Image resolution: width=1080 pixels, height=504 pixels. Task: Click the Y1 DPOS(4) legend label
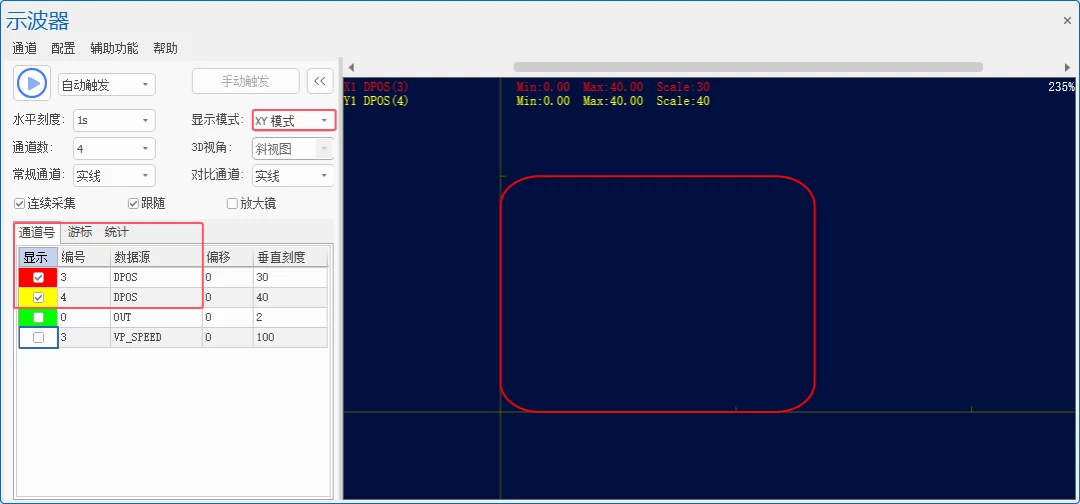click(376, 101)
